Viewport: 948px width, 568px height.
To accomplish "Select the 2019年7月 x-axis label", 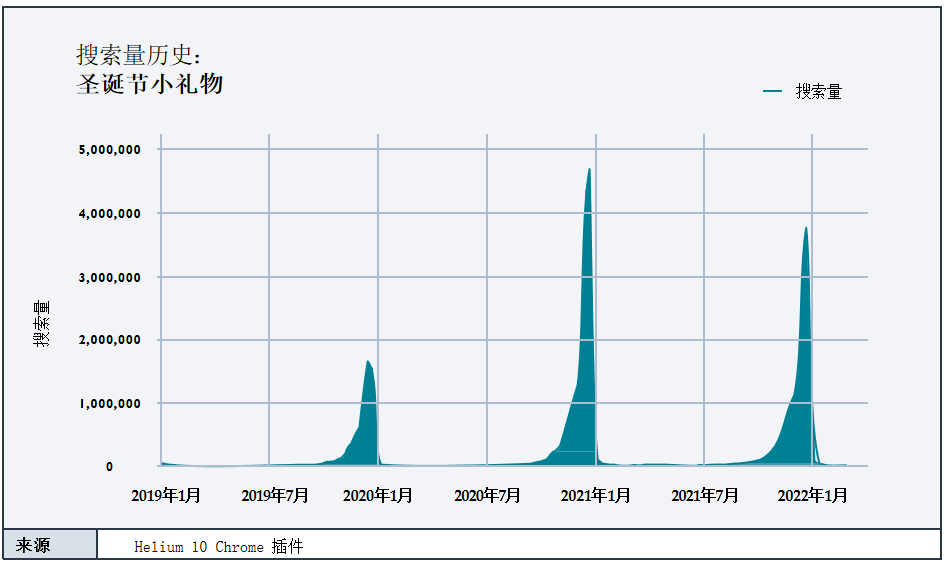I will pos(275,495).
